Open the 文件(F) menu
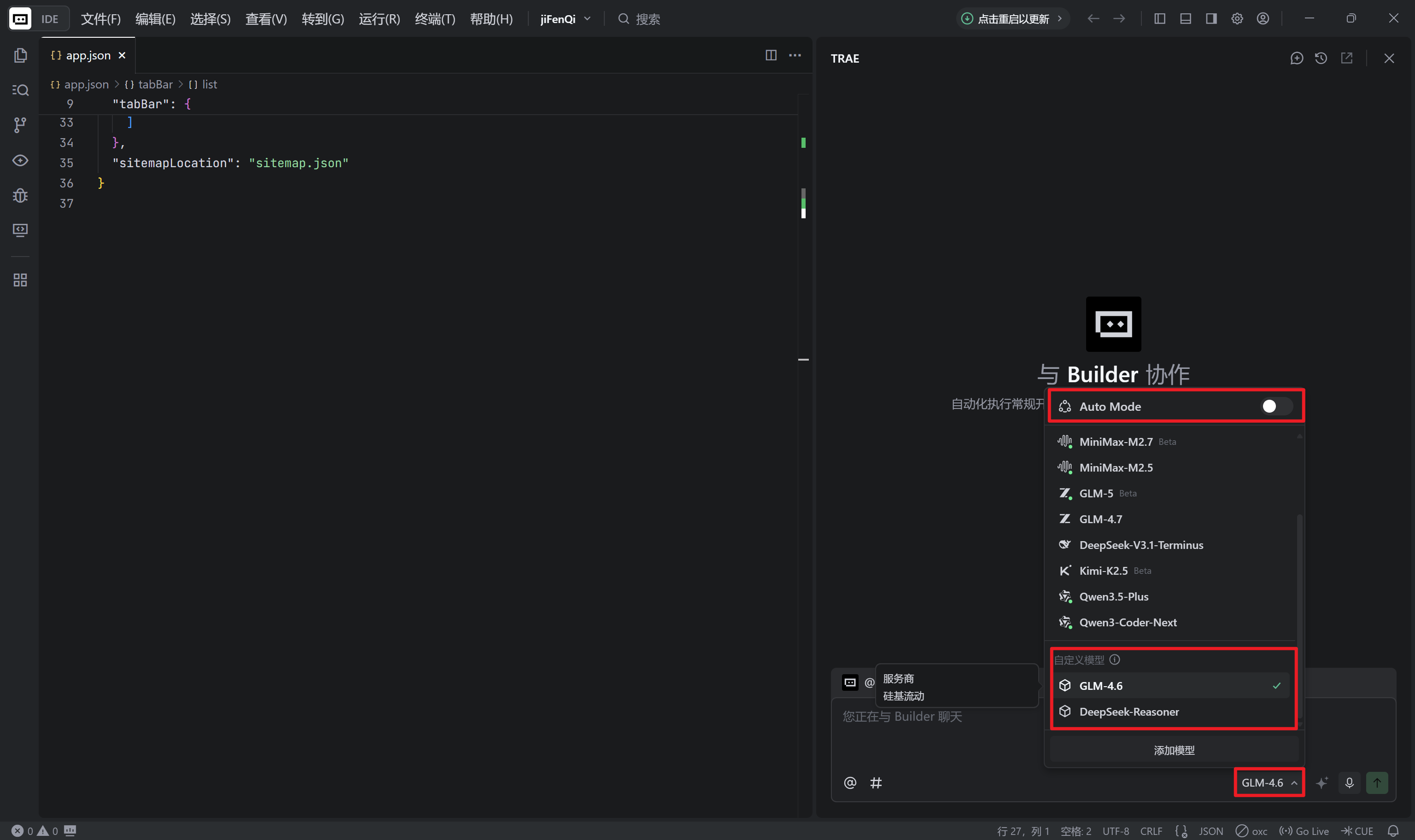Image resolution: width=1415 pixels, height=840 pixels. coord(101,19)
